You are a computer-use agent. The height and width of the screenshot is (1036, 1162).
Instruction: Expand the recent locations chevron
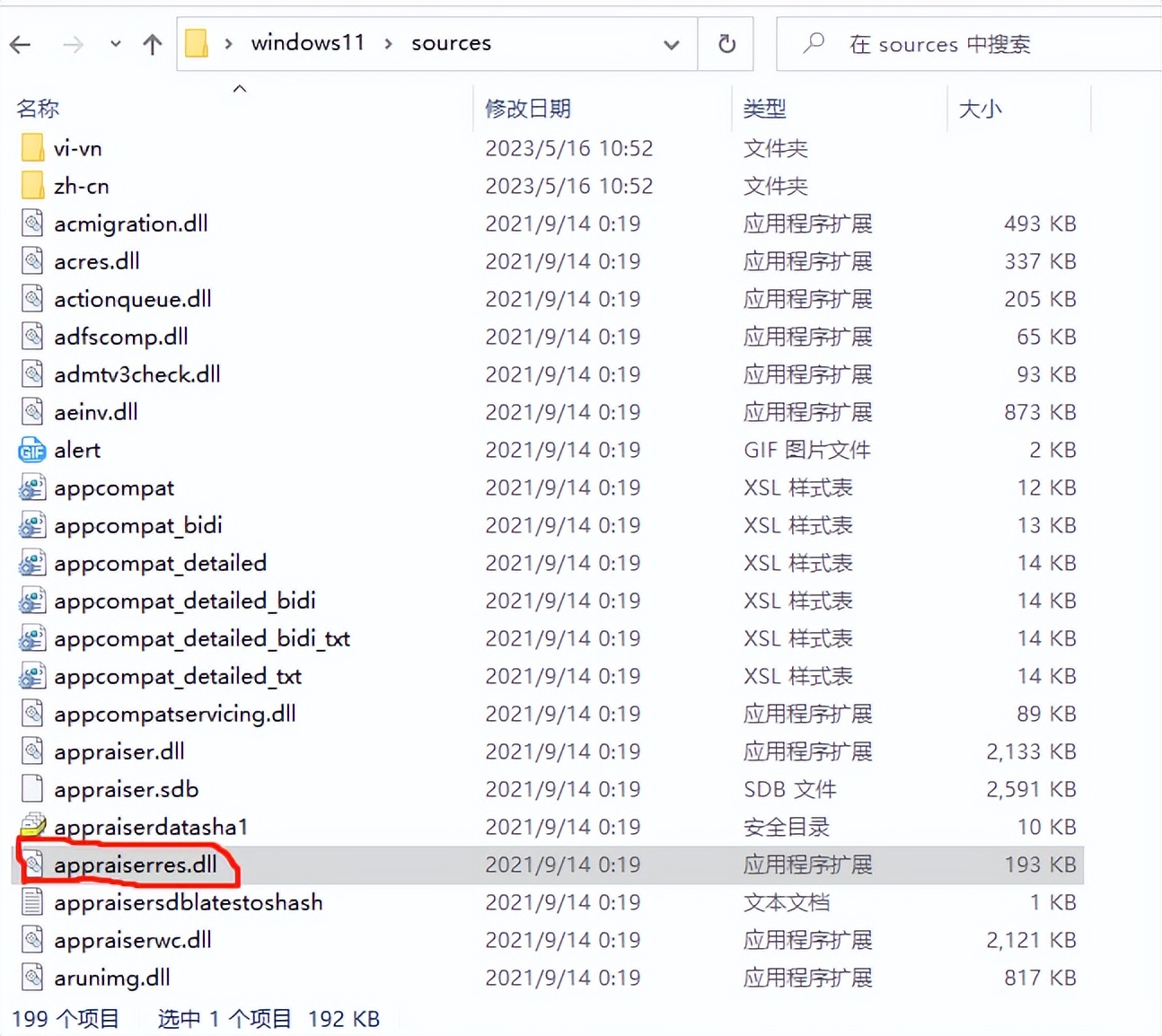[x=115, y=43]
